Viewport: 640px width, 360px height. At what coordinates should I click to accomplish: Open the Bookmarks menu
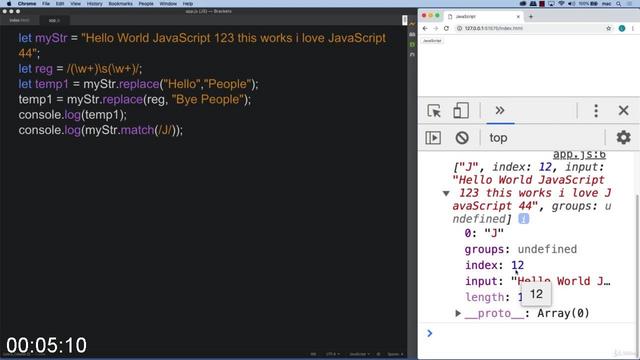pos(120,4)
